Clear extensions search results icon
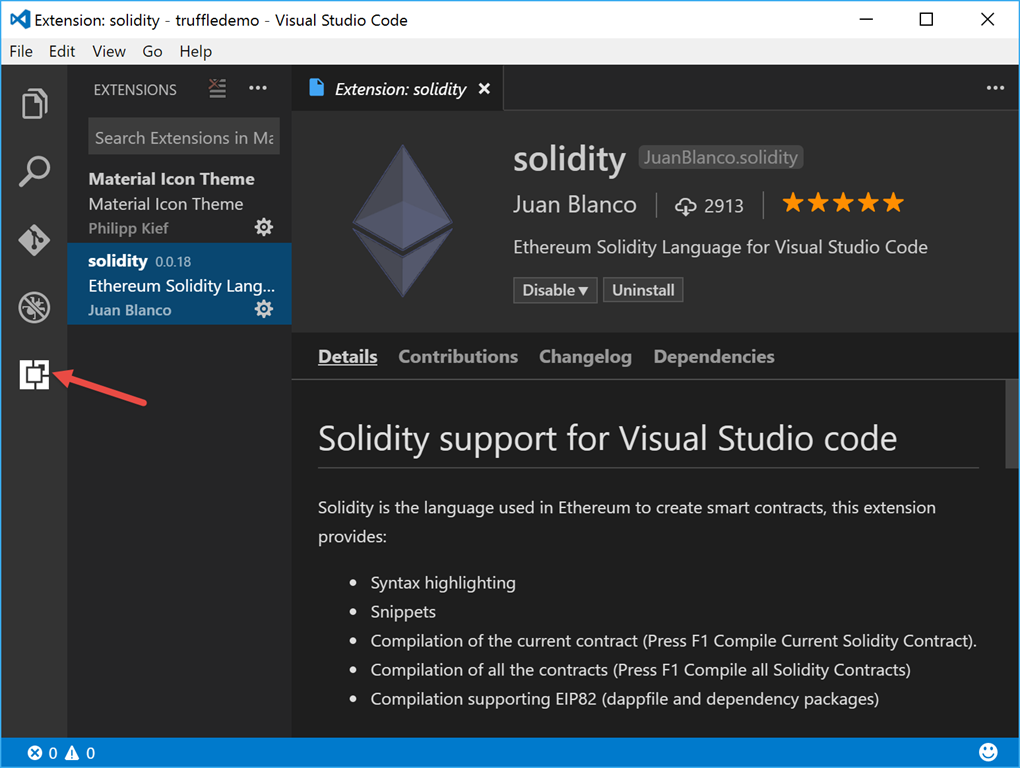Viewport: 1020px width, 768px height. 217,88
